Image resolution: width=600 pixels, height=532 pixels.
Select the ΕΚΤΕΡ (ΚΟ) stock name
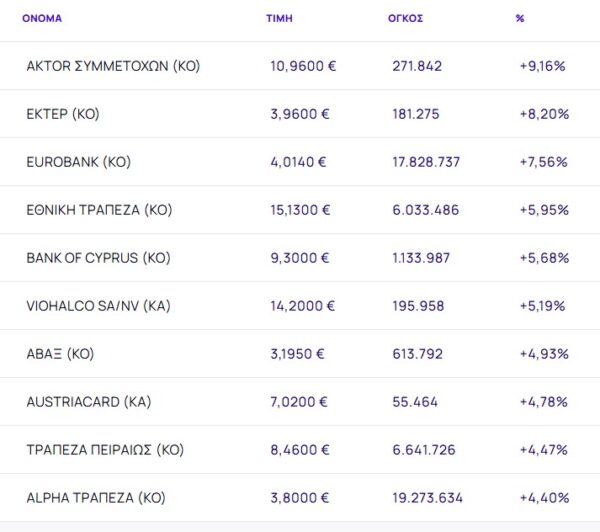[61, 114]
